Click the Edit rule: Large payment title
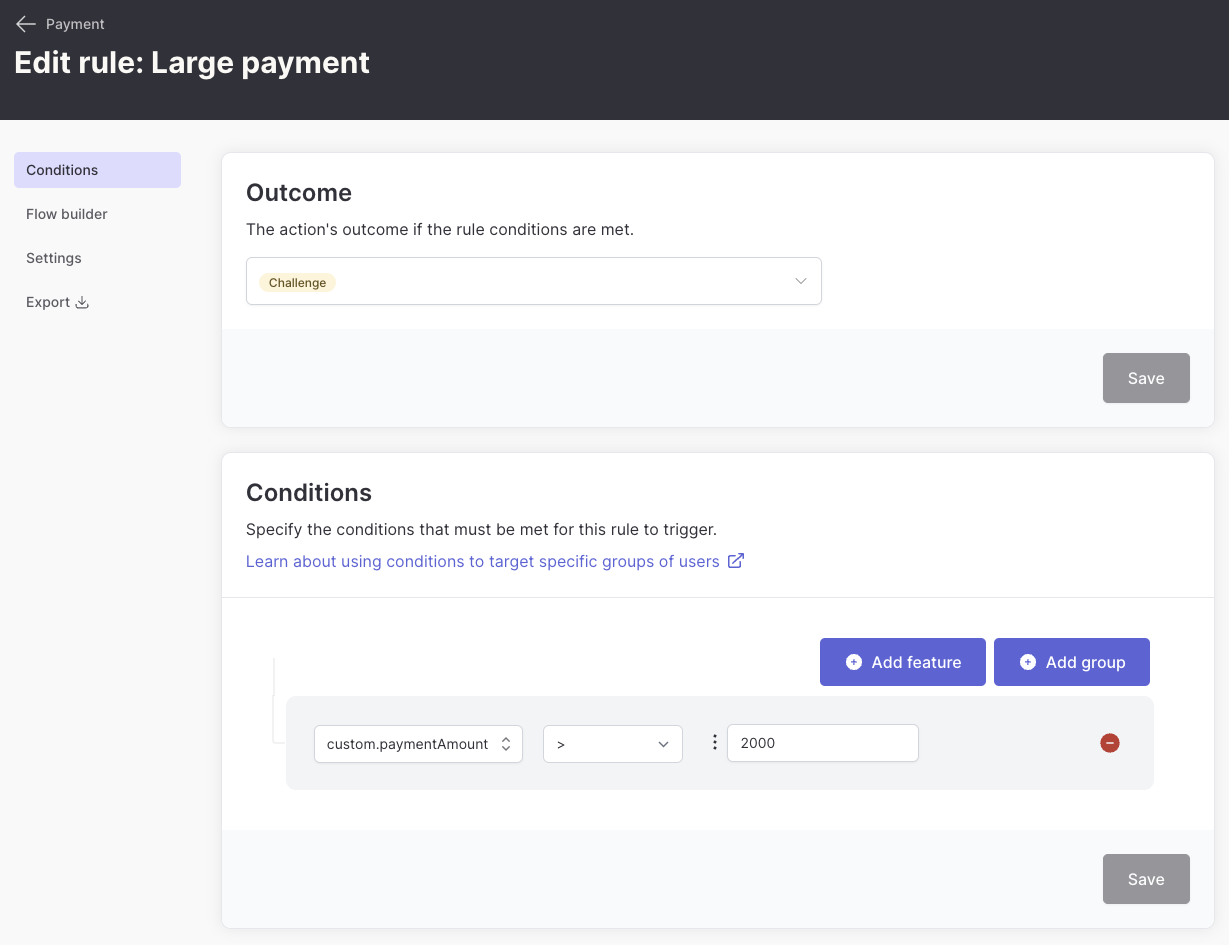1229x945 pixels. 192,62
